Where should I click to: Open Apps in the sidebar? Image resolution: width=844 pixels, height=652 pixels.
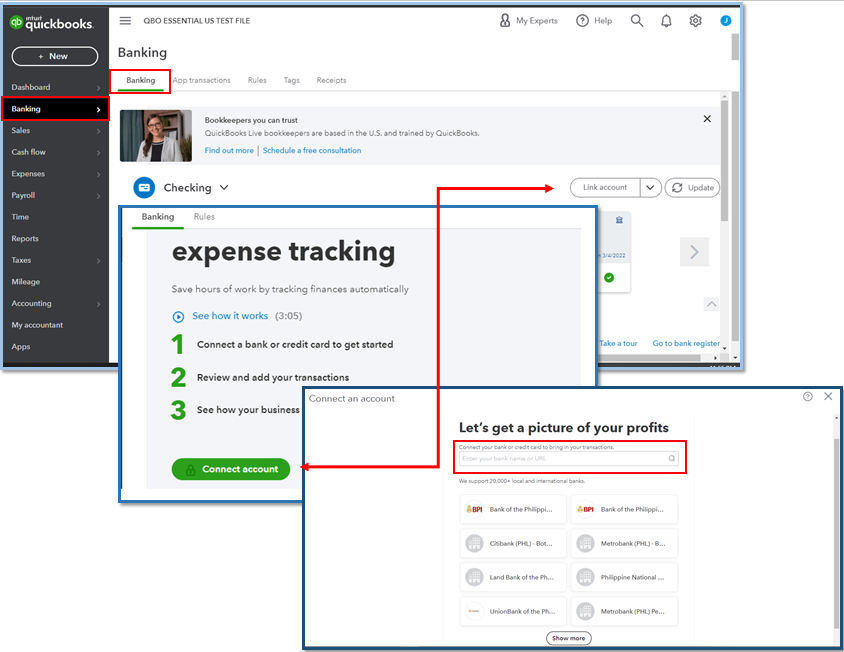[x=20, y=347]
